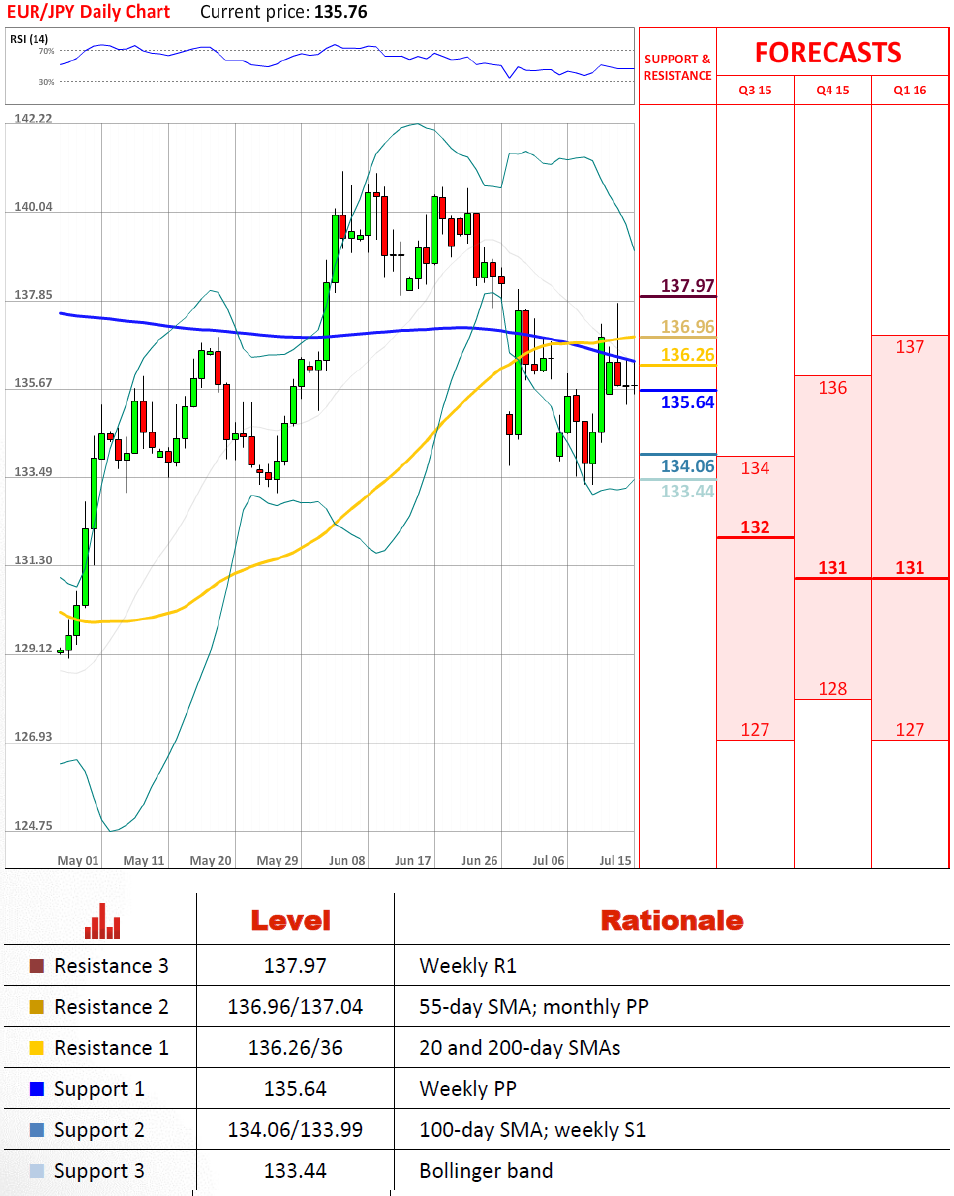
Task: Click the 55-day SMA; monthly PP rationale
Action: pos(534,1007)
